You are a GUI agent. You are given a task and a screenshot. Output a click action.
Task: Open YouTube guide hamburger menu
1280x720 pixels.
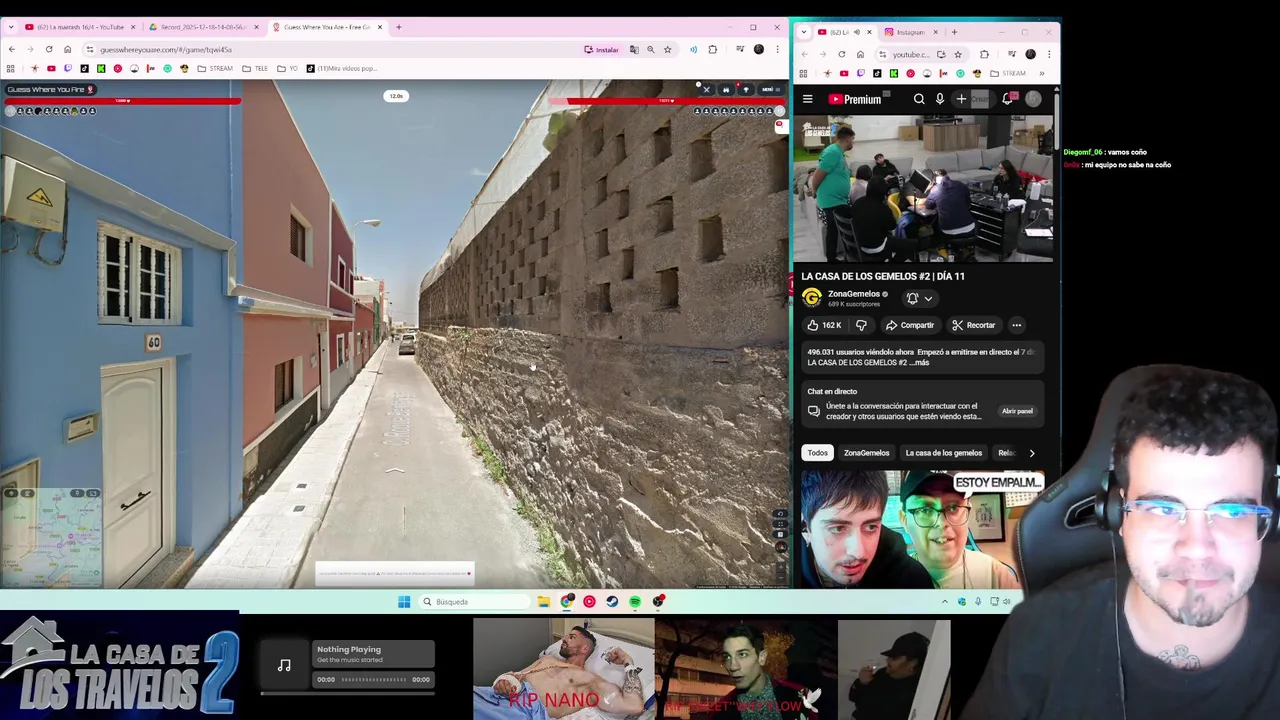click(x=808, y=99)
